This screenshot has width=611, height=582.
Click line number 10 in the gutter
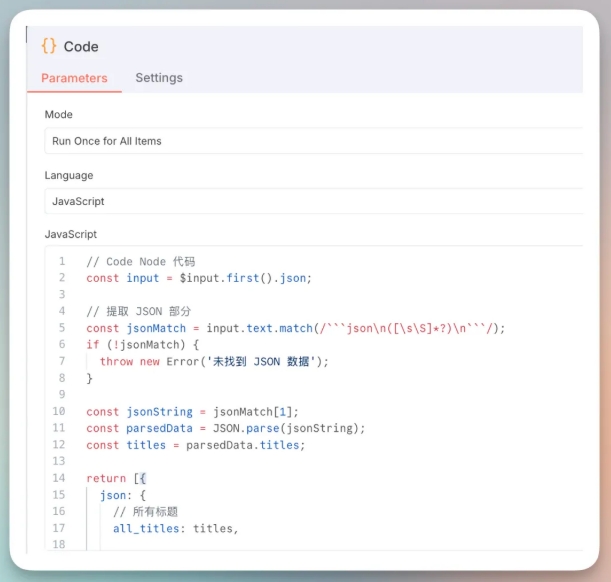[x=59, y=411]
